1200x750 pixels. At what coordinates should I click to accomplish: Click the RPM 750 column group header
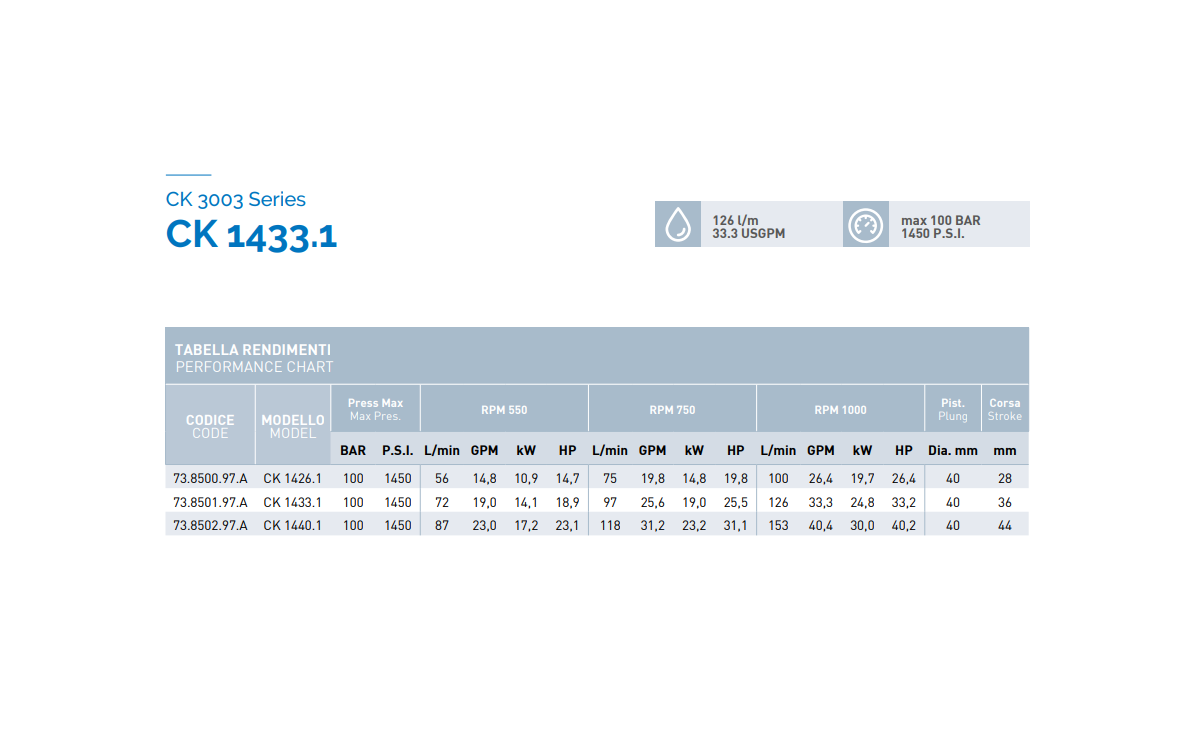click(672, 410)
